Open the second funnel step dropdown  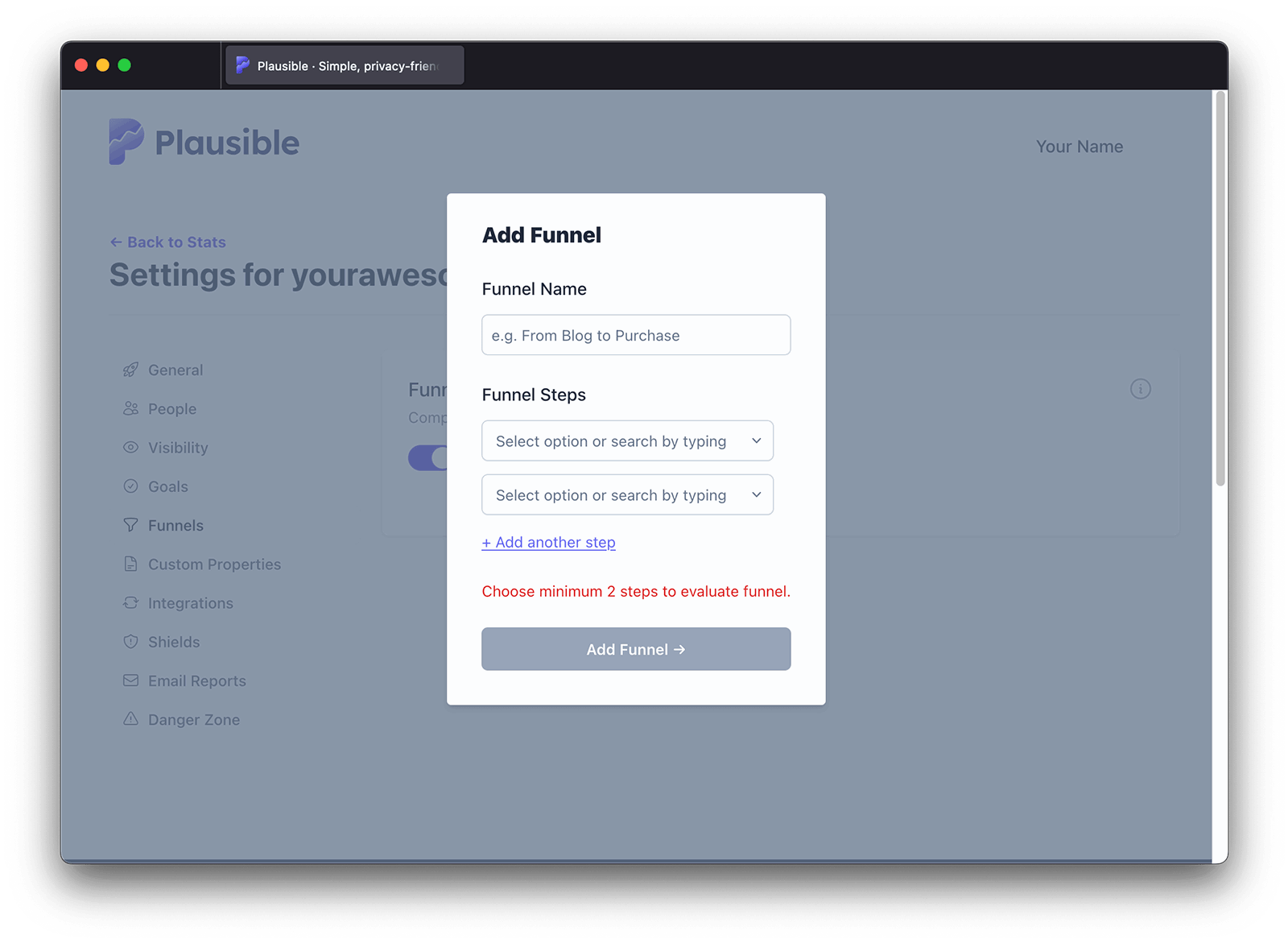[x=627, y=494]
